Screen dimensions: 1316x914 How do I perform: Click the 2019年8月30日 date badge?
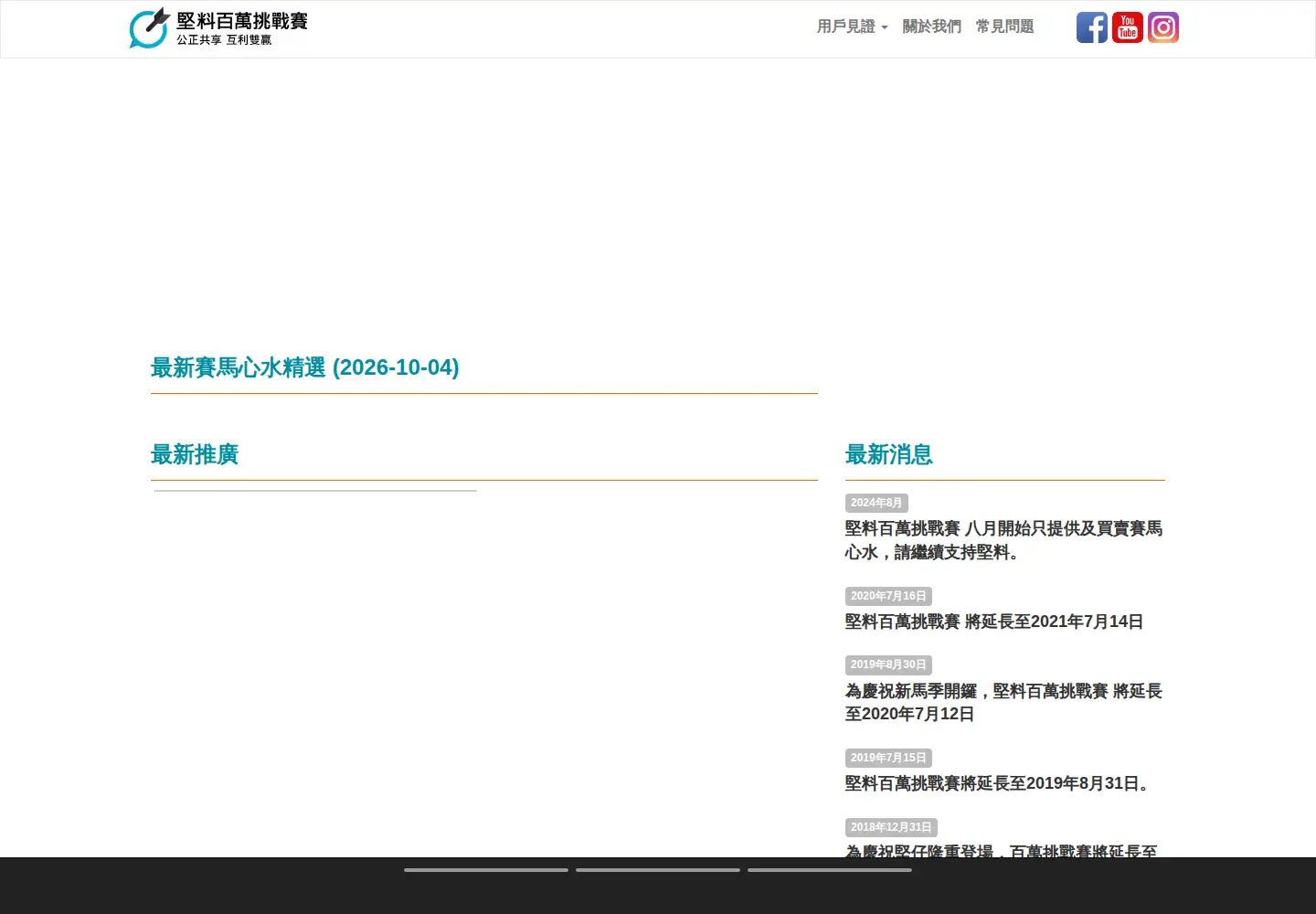888,664
